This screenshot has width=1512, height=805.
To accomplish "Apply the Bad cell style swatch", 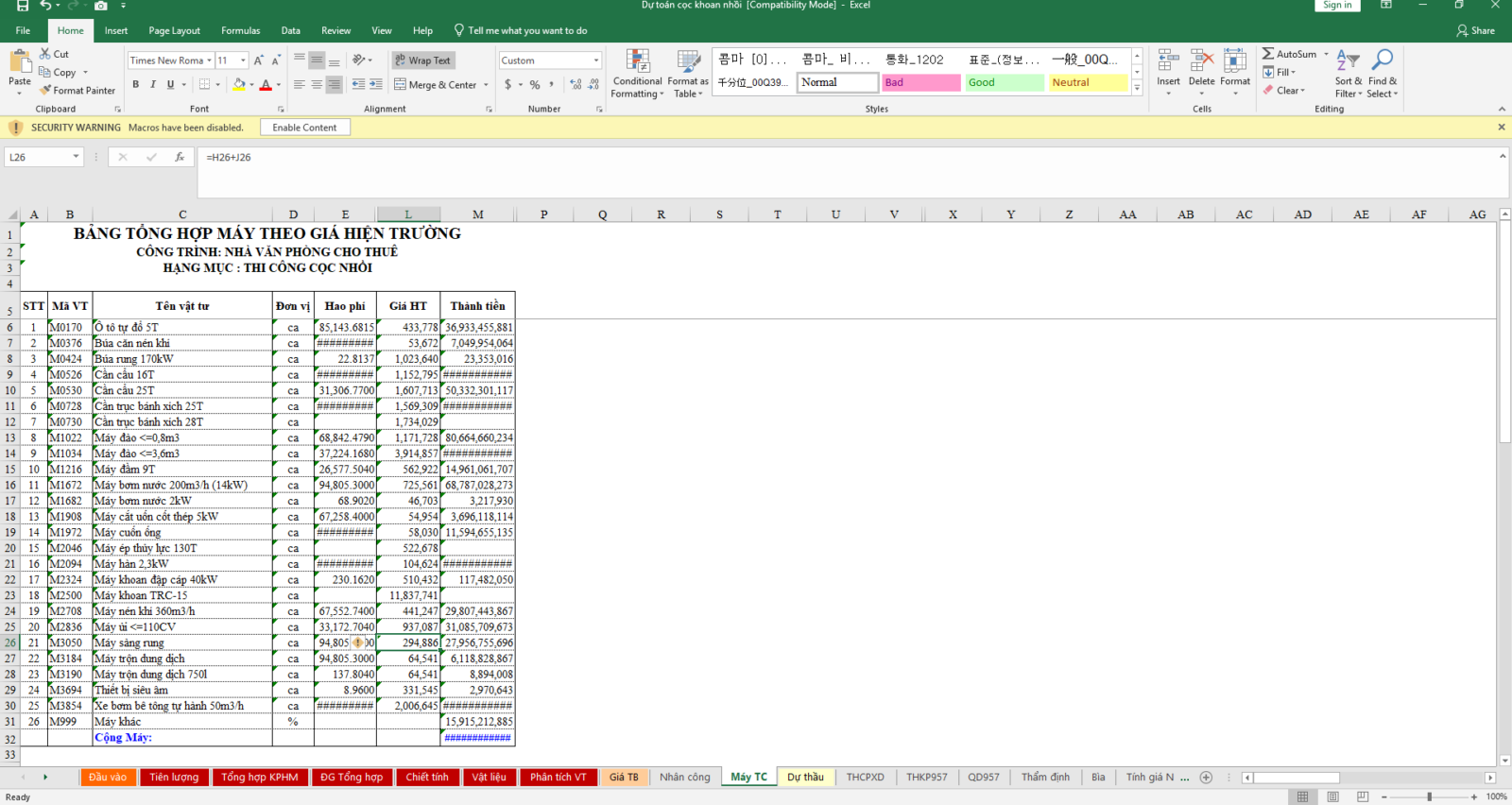I will [x=920, y=83].
